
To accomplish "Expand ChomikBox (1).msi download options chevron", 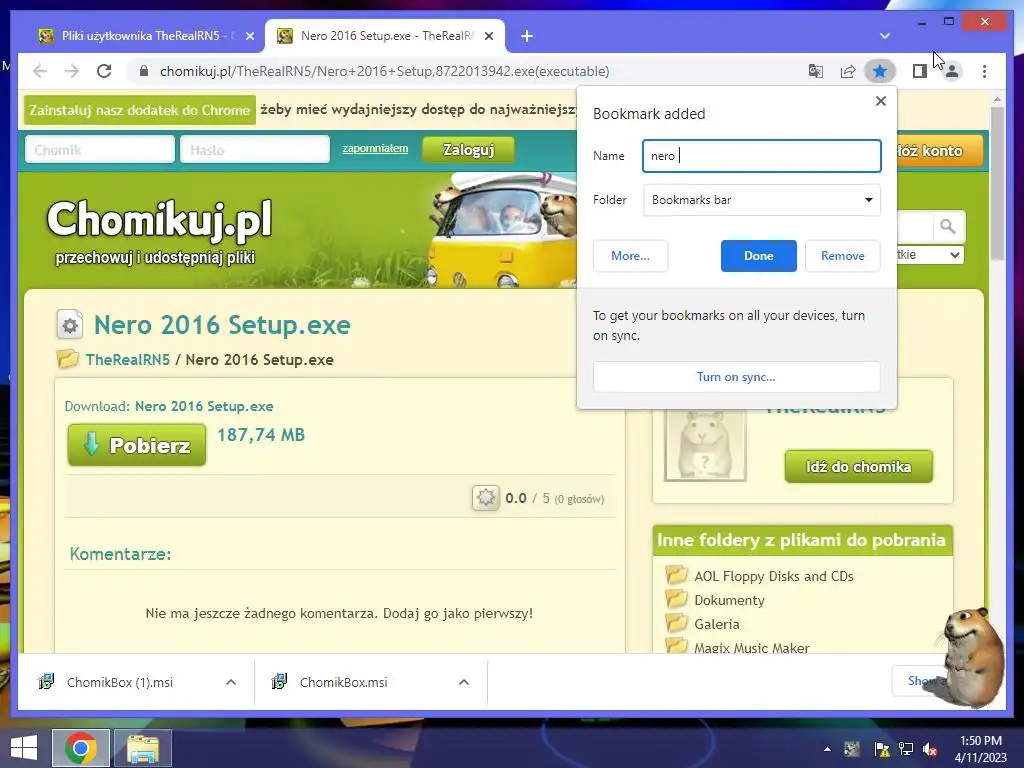I will click(231, 682).
